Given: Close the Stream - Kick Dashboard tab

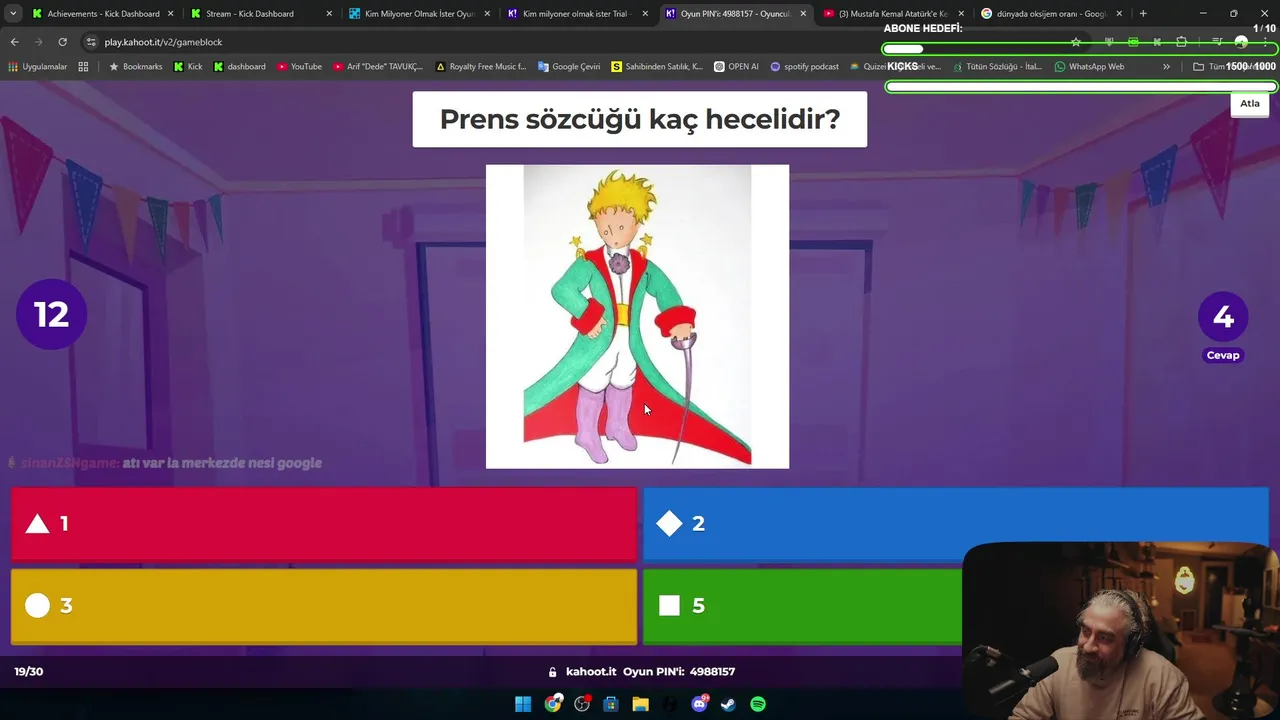Looking at the screenshot, I should coord(328,14).
